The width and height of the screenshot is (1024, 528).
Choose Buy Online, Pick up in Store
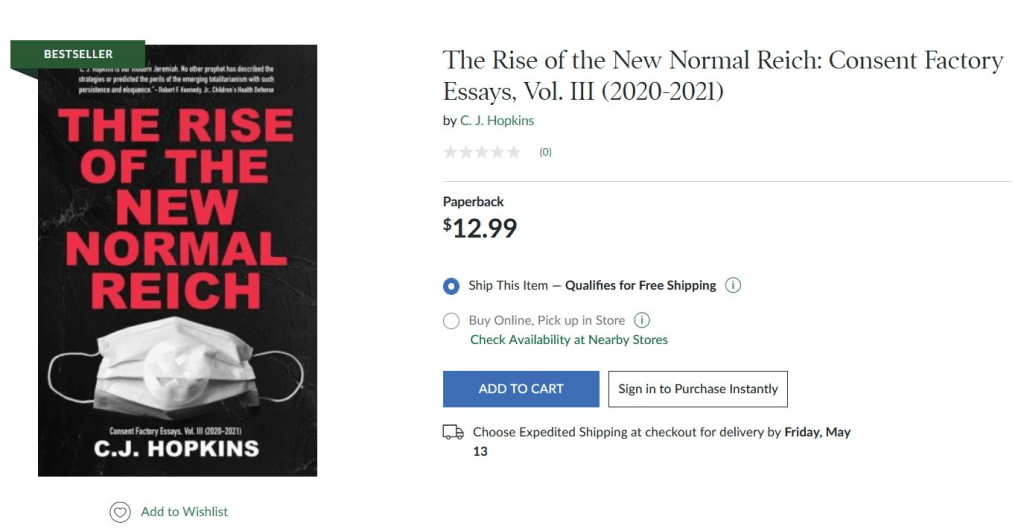[451, 321]
